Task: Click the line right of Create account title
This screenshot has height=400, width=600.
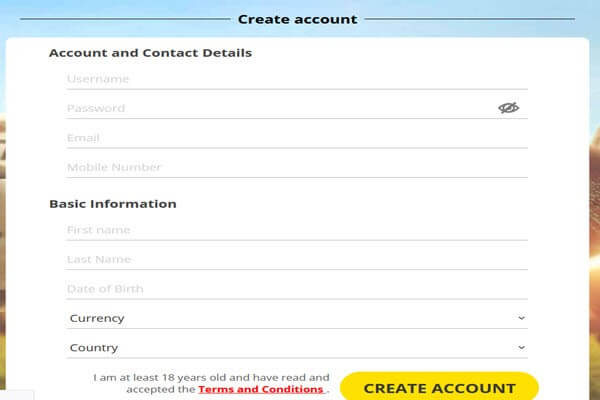Action: coord(468,19)
